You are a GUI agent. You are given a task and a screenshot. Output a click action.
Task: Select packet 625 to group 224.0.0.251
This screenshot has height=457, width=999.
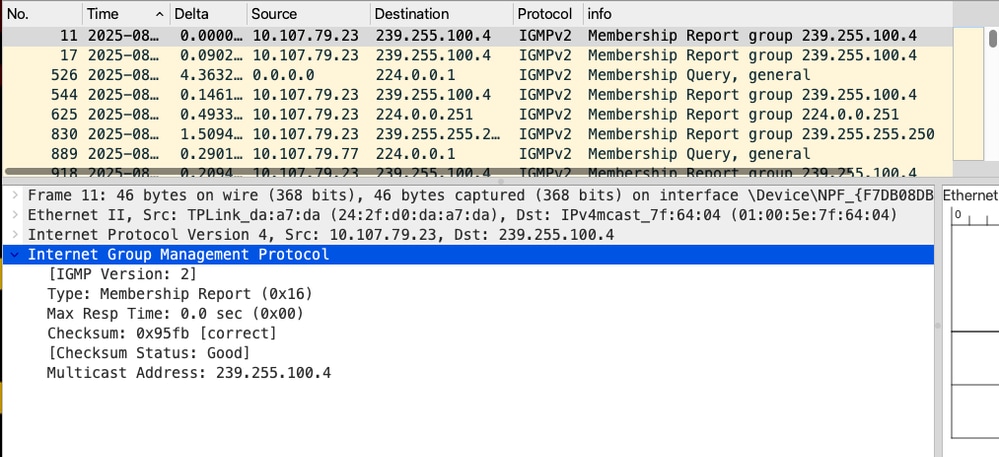tap(400, 114)
